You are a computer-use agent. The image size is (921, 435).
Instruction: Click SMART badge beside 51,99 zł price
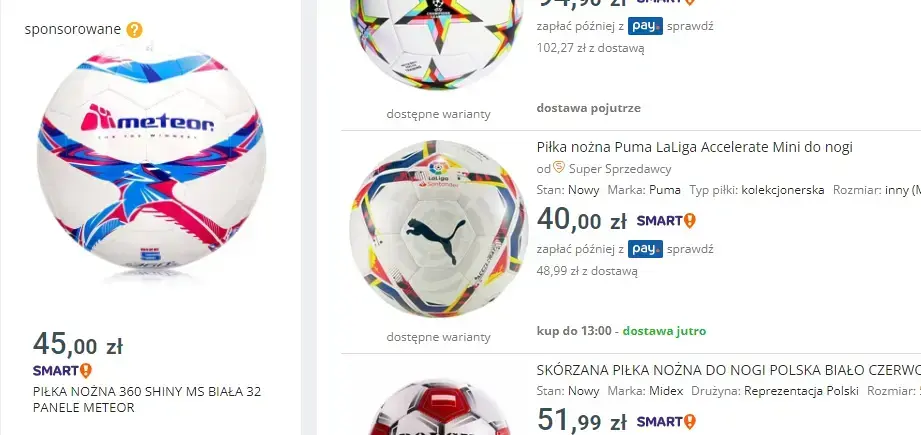(x=666, y=421)
